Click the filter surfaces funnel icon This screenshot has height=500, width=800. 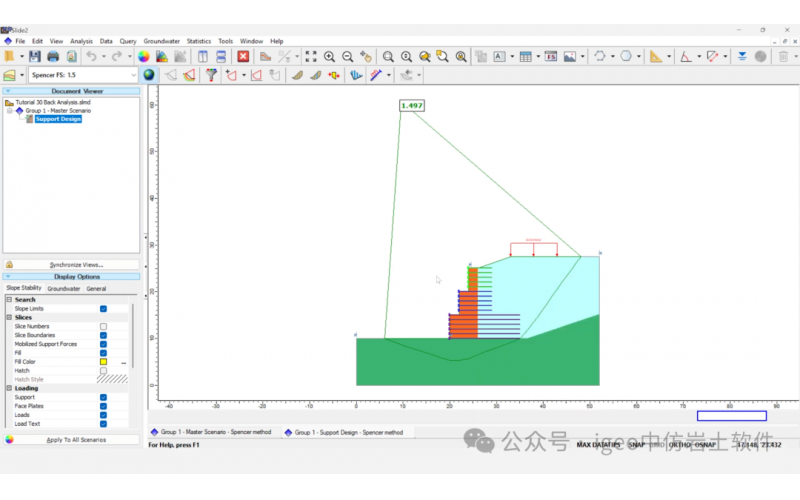pos(211,75)
